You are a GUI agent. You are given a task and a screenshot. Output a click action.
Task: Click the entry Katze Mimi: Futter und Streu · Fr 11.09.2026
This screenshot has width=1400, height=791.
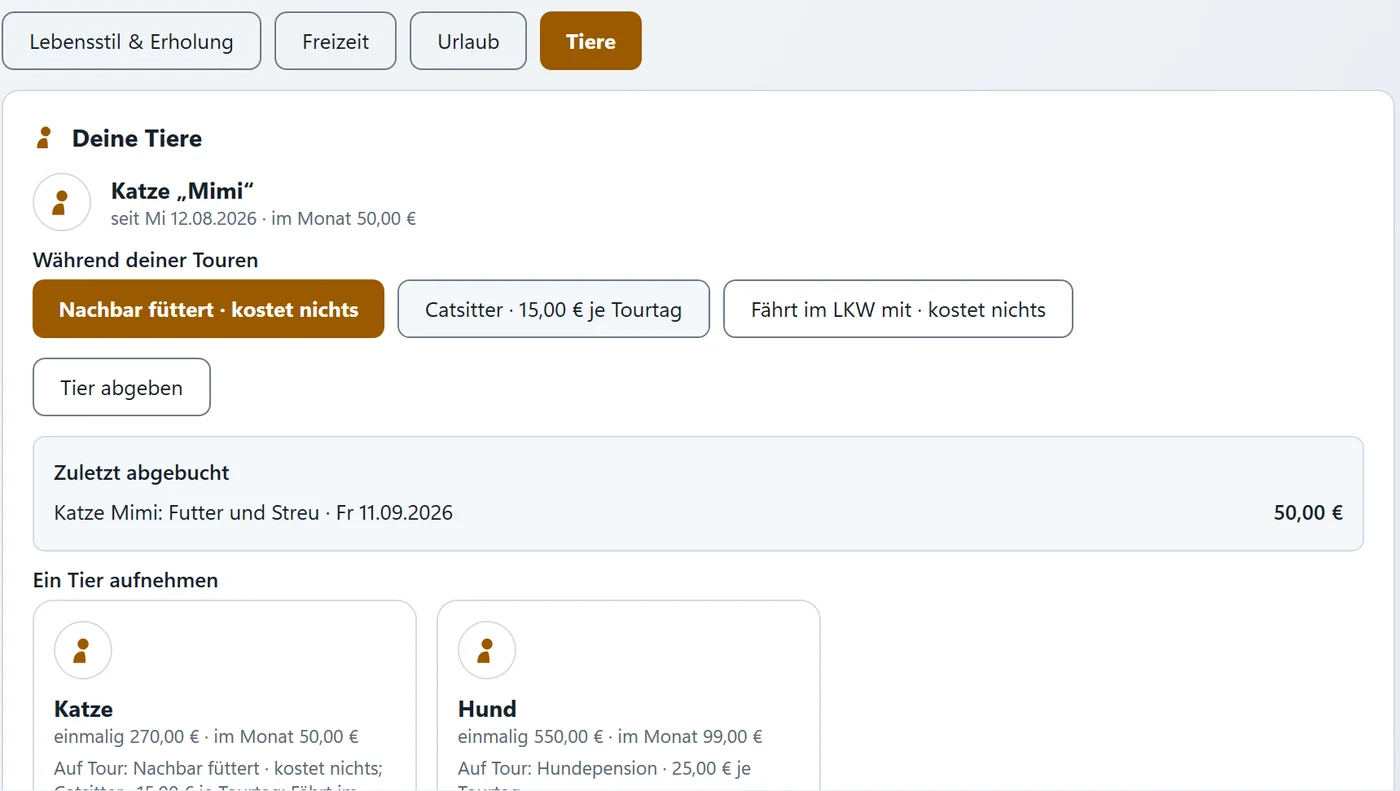(x=253, y=513)
